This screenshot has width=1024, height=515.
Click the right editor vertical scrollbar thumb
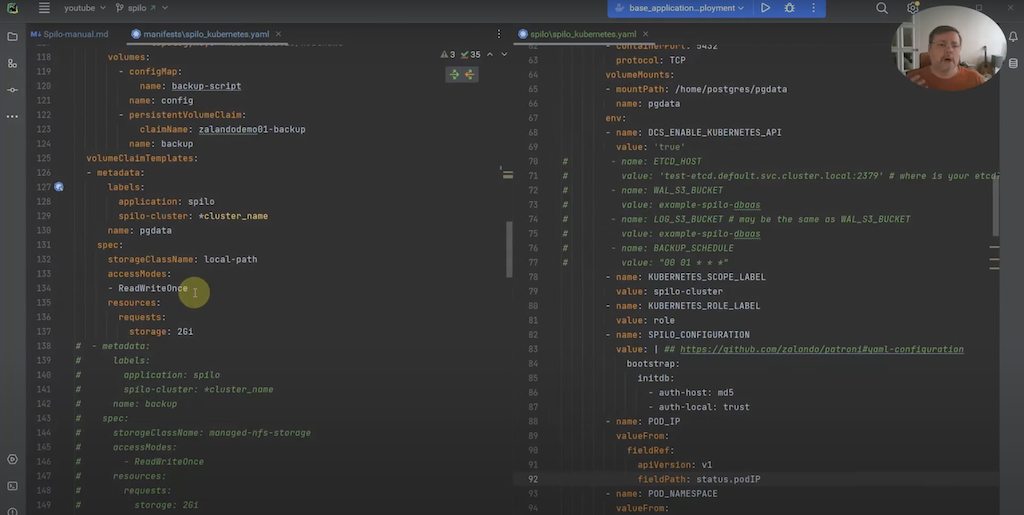996,206
